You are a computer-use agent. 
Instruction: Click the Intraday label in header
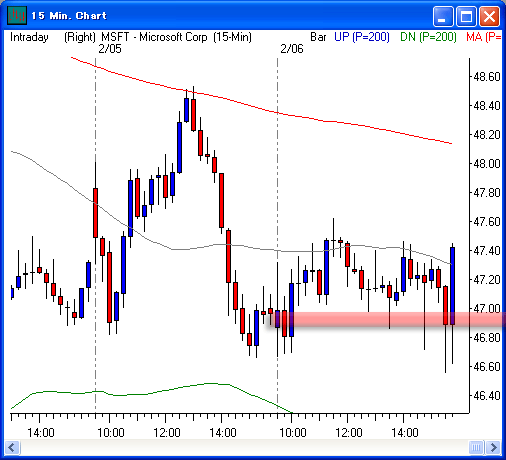click(29, 37)
